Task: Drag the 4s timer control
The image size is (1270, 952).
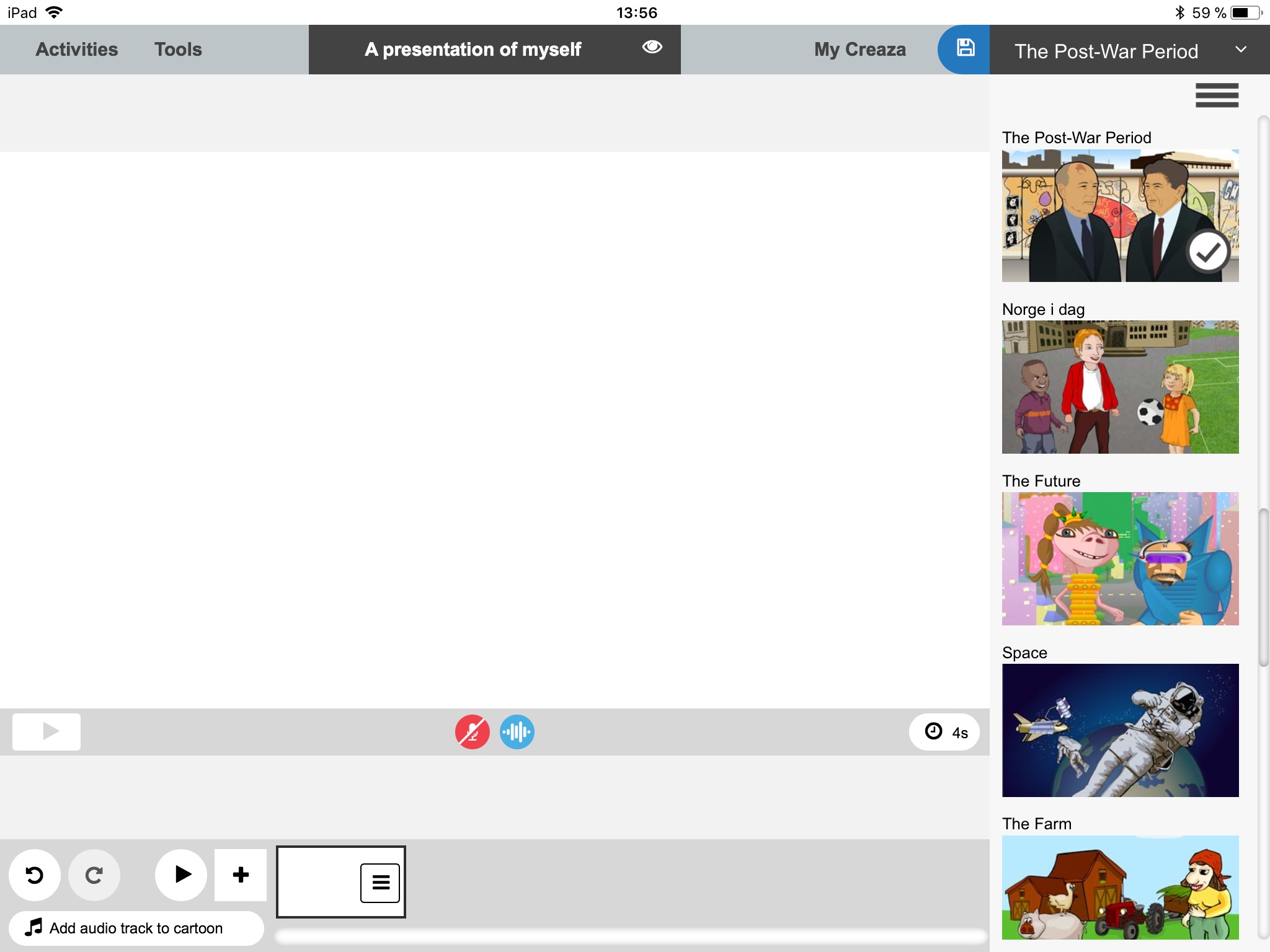Action: click(944, 732)
